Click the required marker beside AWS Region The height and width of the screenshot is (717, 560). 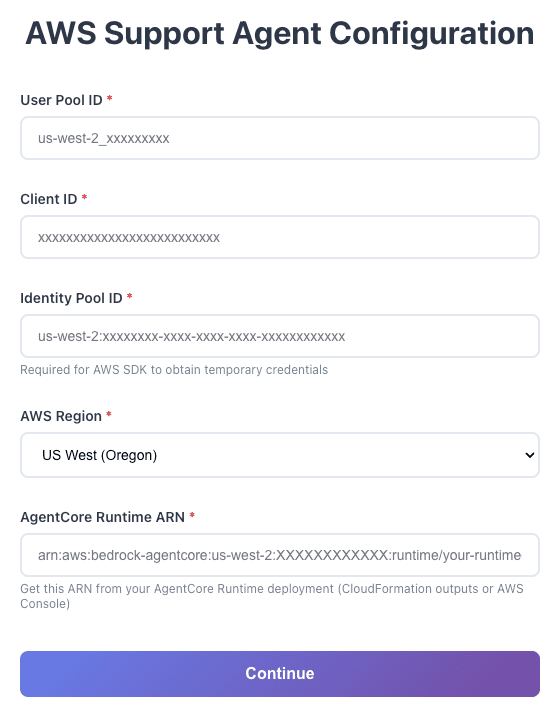click(109, 414)
